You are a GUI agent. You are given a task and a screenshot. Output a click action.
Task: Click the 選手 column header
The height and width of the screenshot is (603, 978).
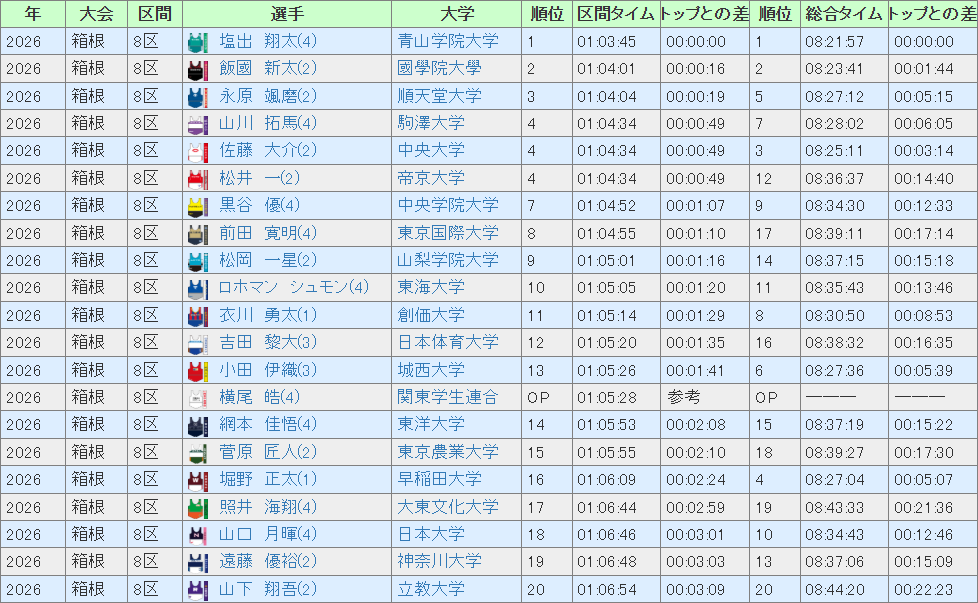point(287,14)
